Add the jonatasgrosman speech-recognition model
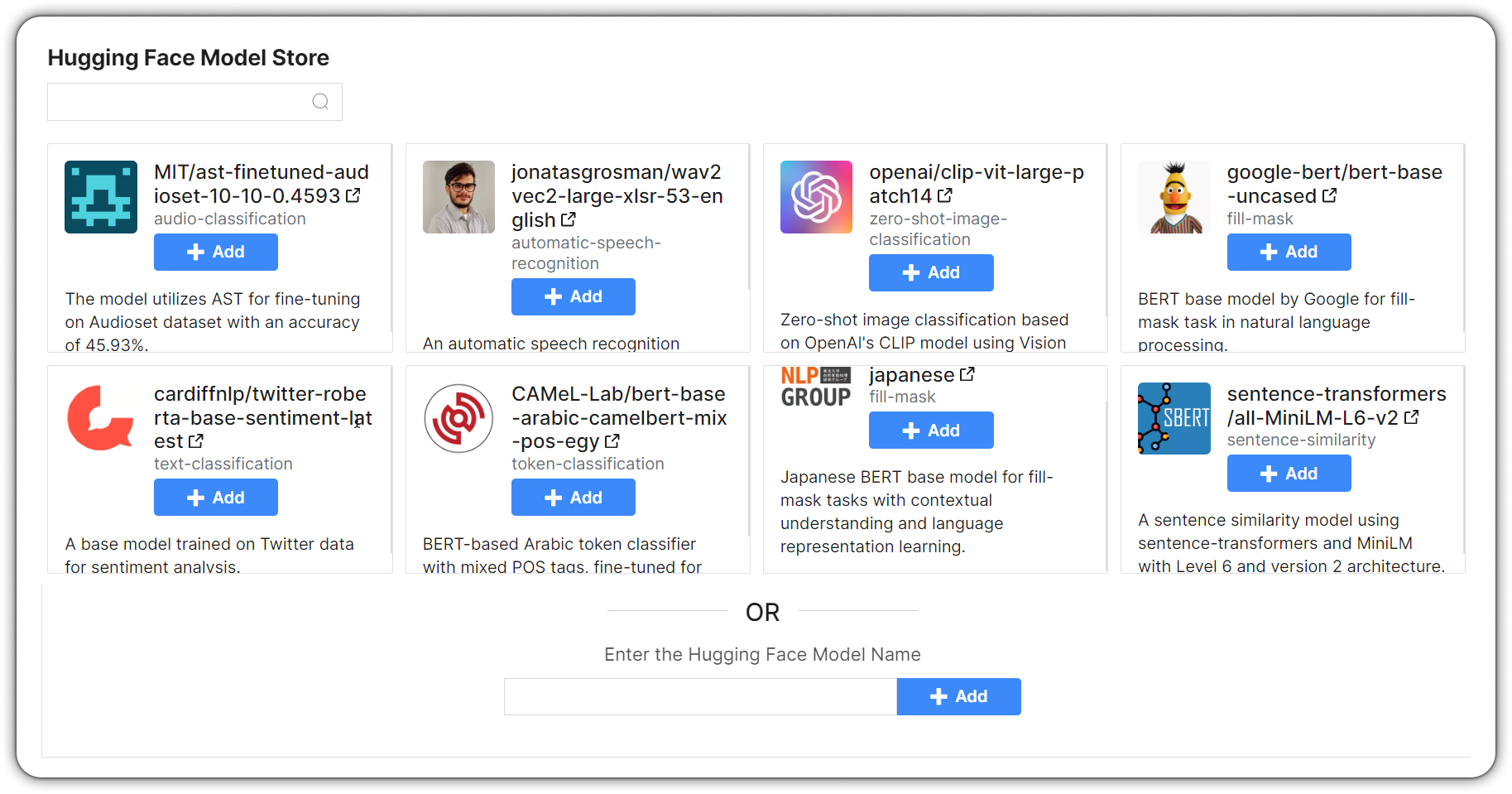The width and height of the screenshot is (1512, 794). [574, 296]
